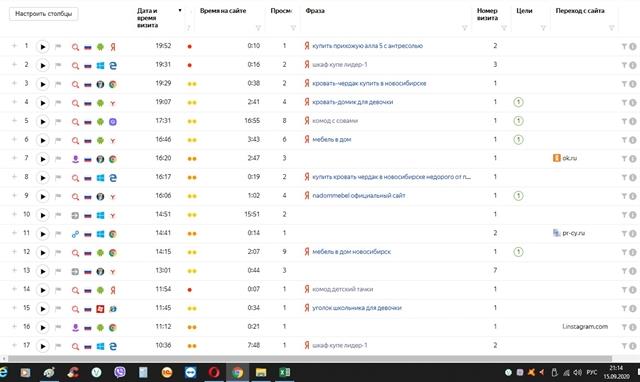Screen dimensions: 640x382
Task: Open filter under Просмотры column
Action: 293,28
